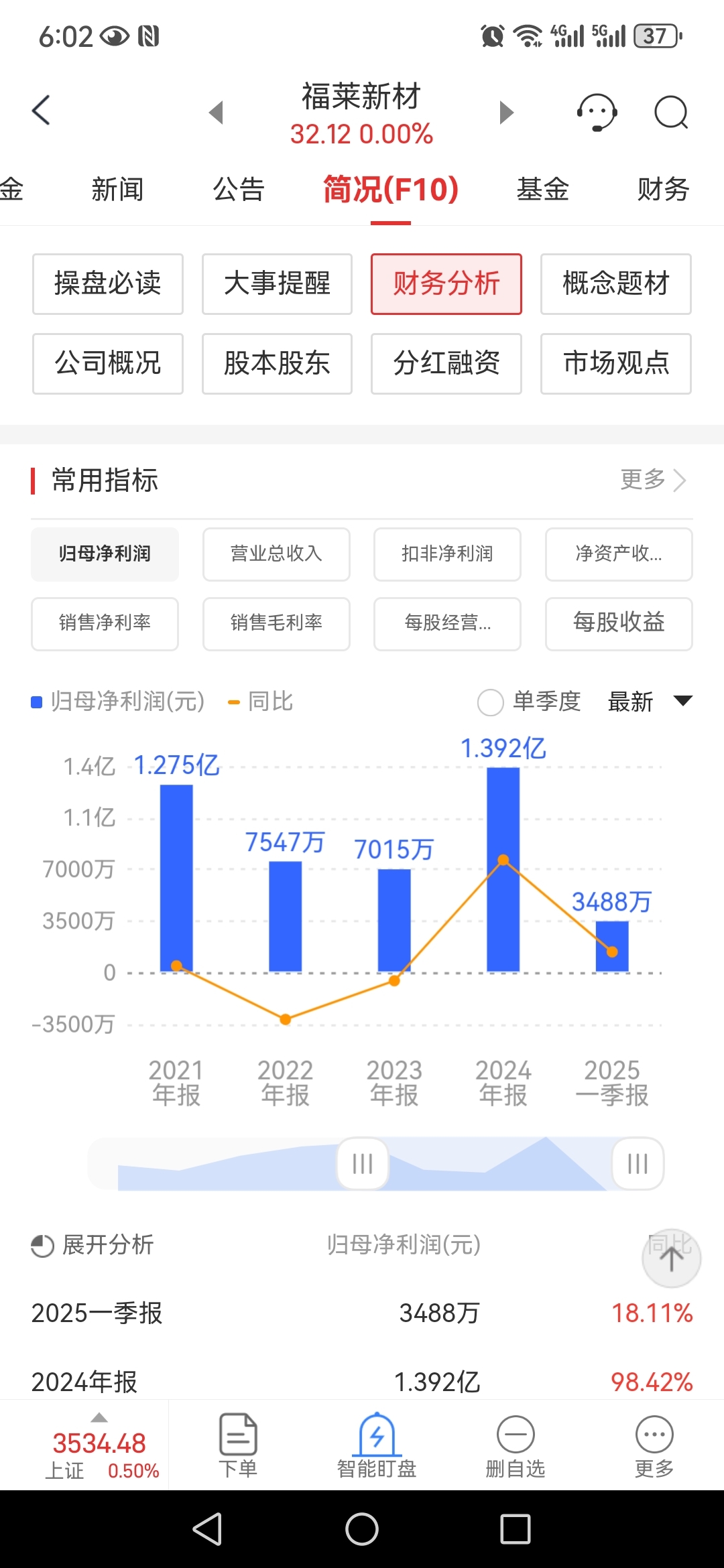
Task: Open search with magnifier icon
Action: tap(671, 112)
